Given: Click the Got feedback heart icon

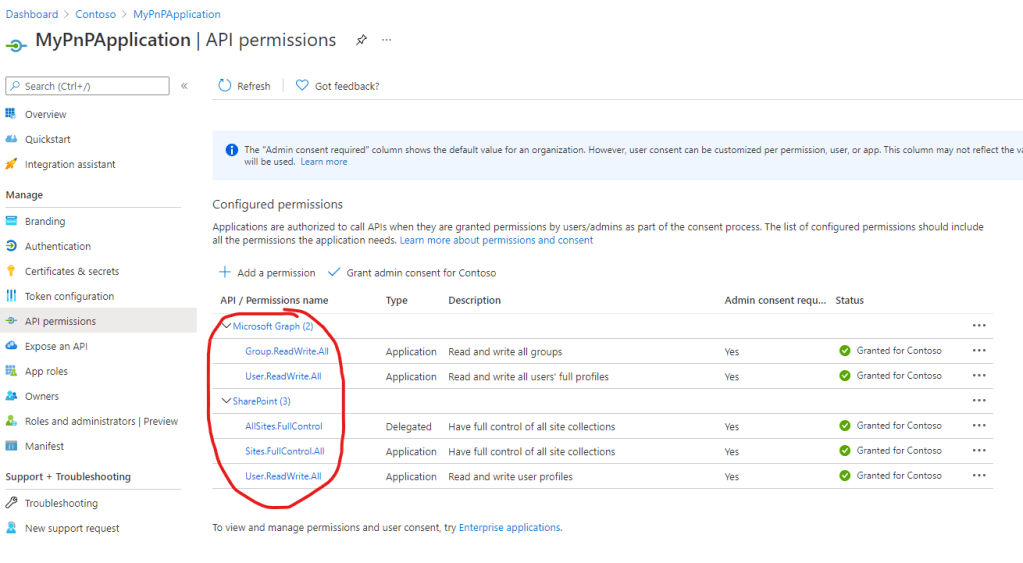Looking at the screenshot, I should [302, 86].
